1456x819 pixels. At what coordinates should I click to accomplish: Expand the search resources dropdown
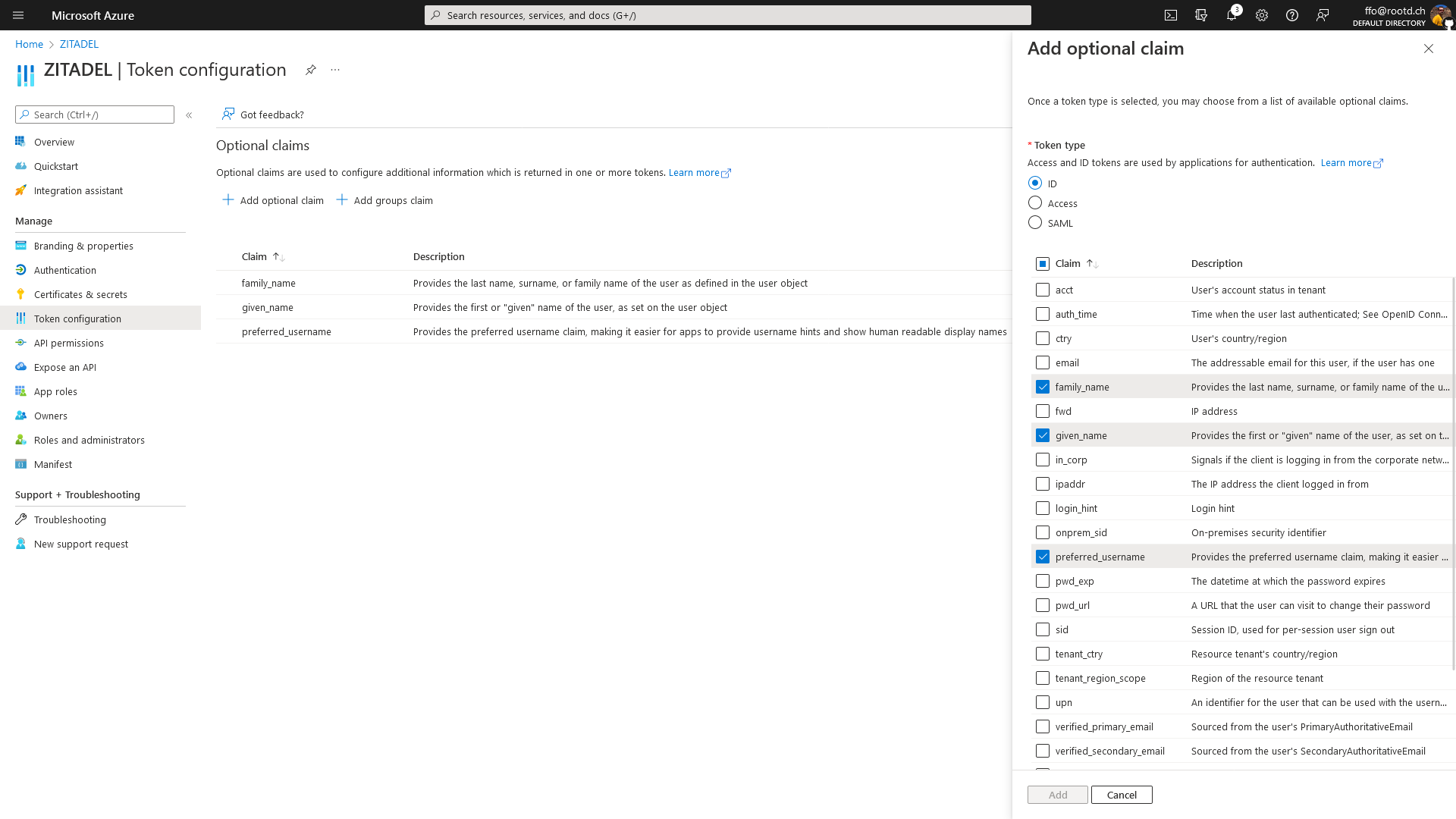point(727,15)
